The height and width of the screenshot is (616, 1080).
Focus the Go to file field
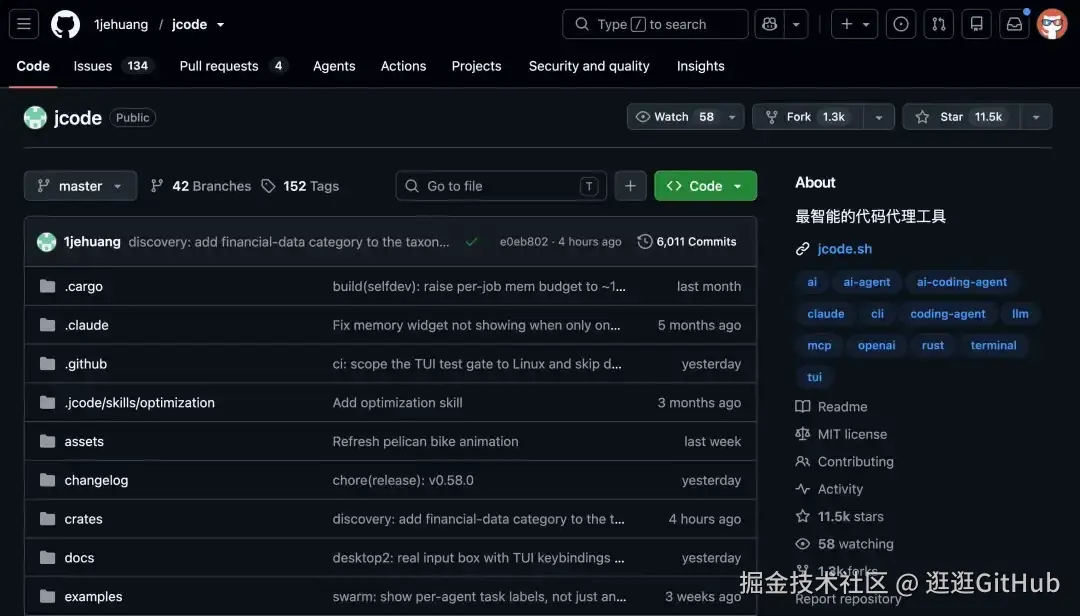click(x=501, y=186)
